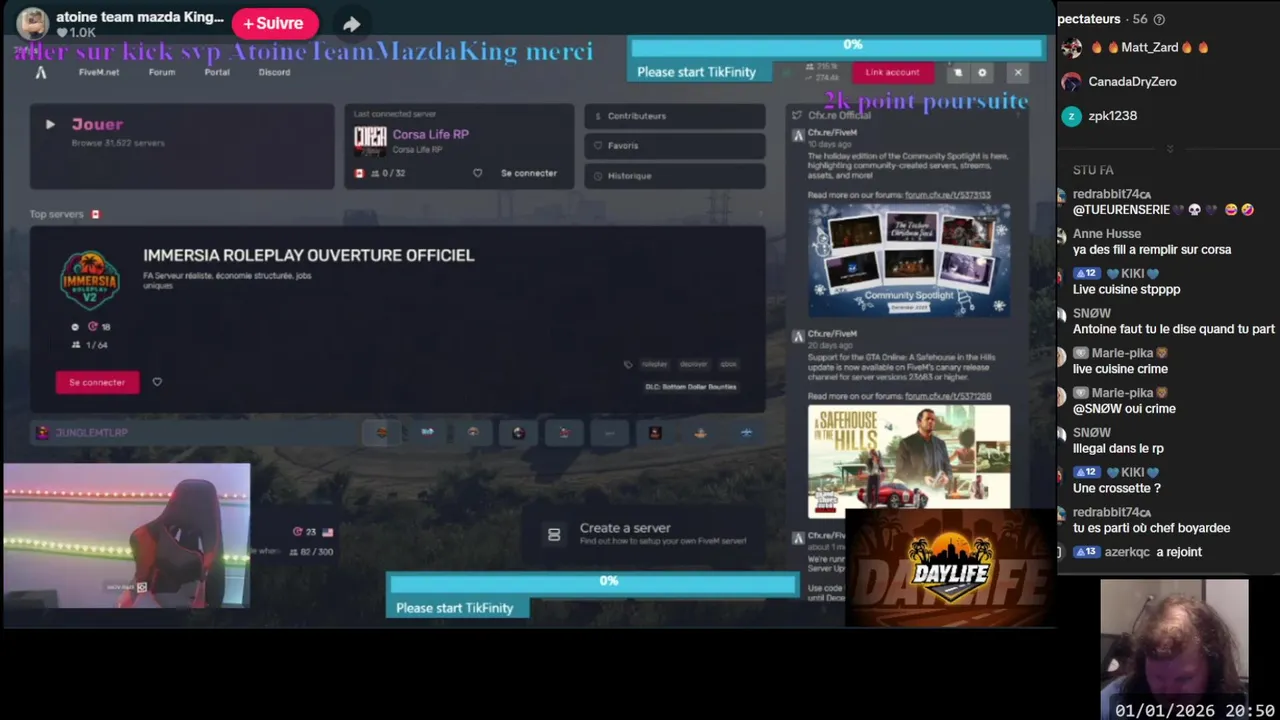This screenshot has width=1280, height=720.
Task: Click the tag icon before the roleplay tag
Action: pos(628,365)
